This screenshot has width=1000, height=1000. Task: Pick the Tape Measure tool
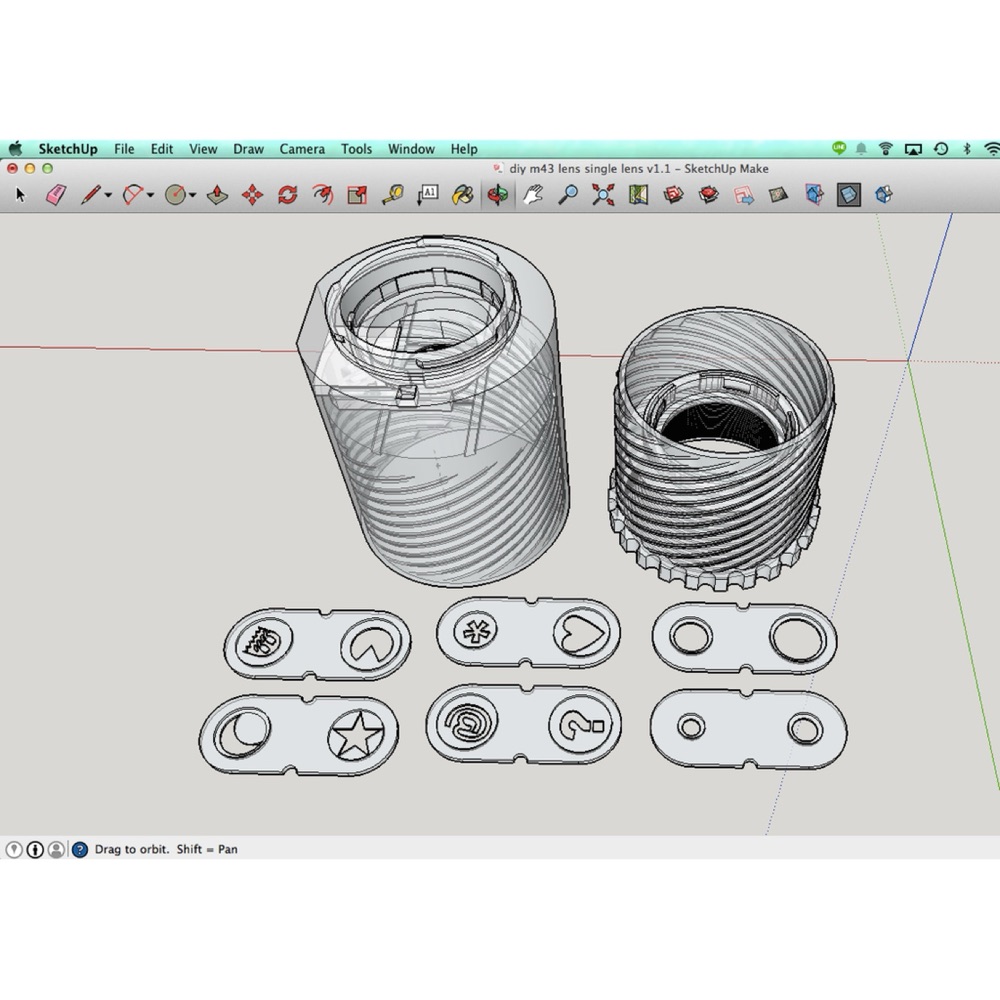[393, 195]
